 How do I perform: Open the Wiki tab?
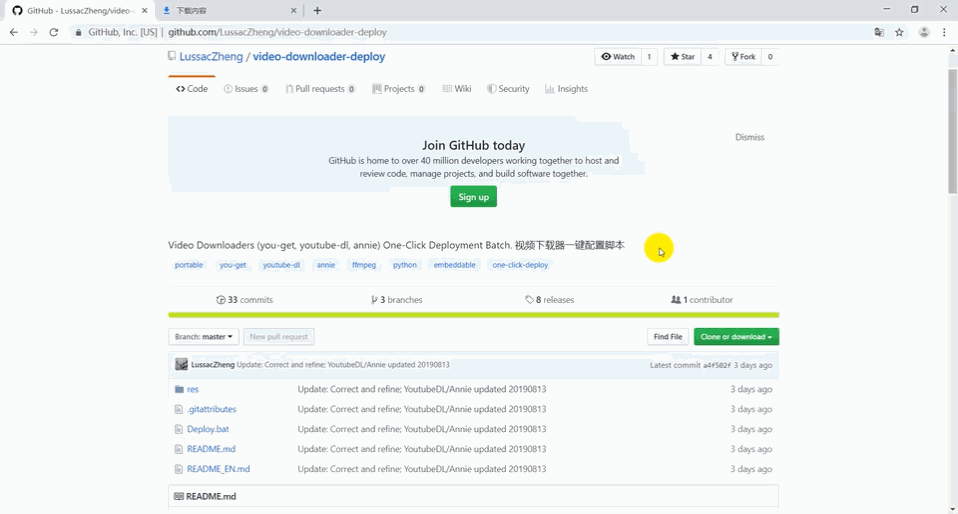457,89
